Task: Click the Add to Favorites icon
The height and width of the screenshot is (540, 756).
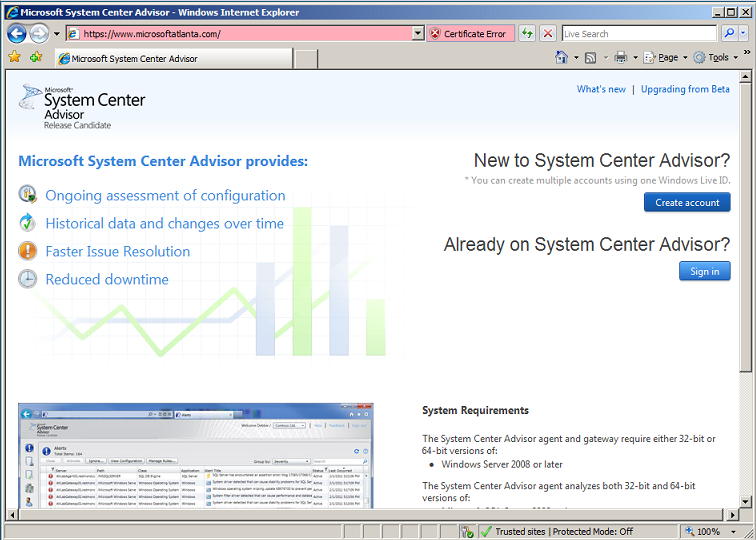Action: (x=36, y=57)
